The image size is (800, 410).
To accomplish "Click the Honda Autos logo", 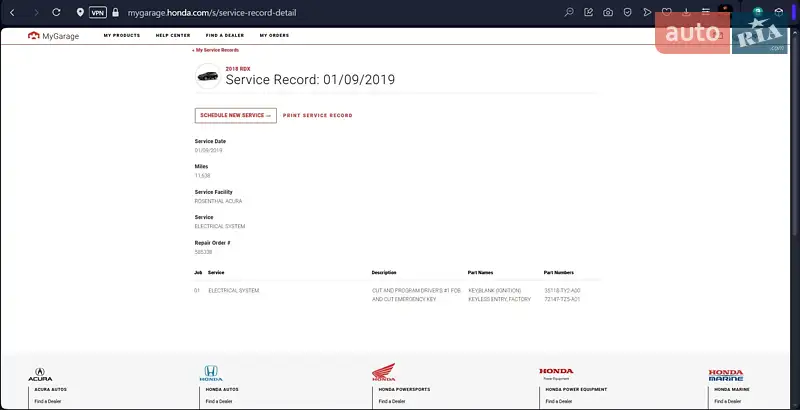I will click(211, 373).
